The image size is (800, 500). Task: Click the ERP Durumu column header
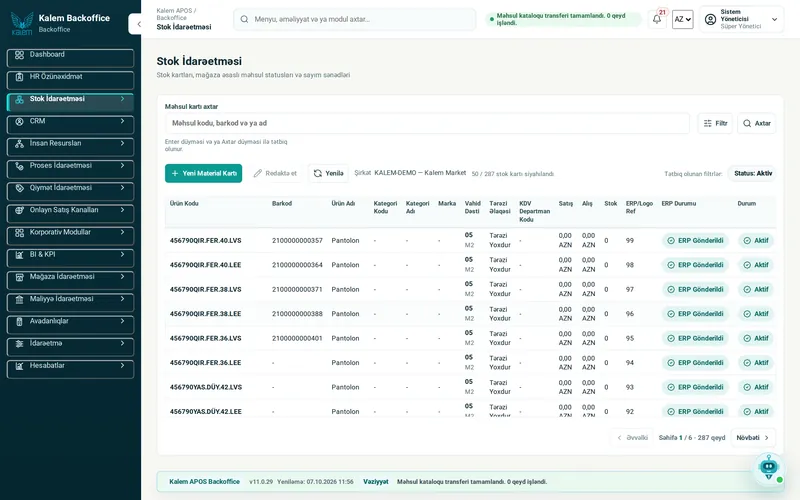click(x=679, y=204)
